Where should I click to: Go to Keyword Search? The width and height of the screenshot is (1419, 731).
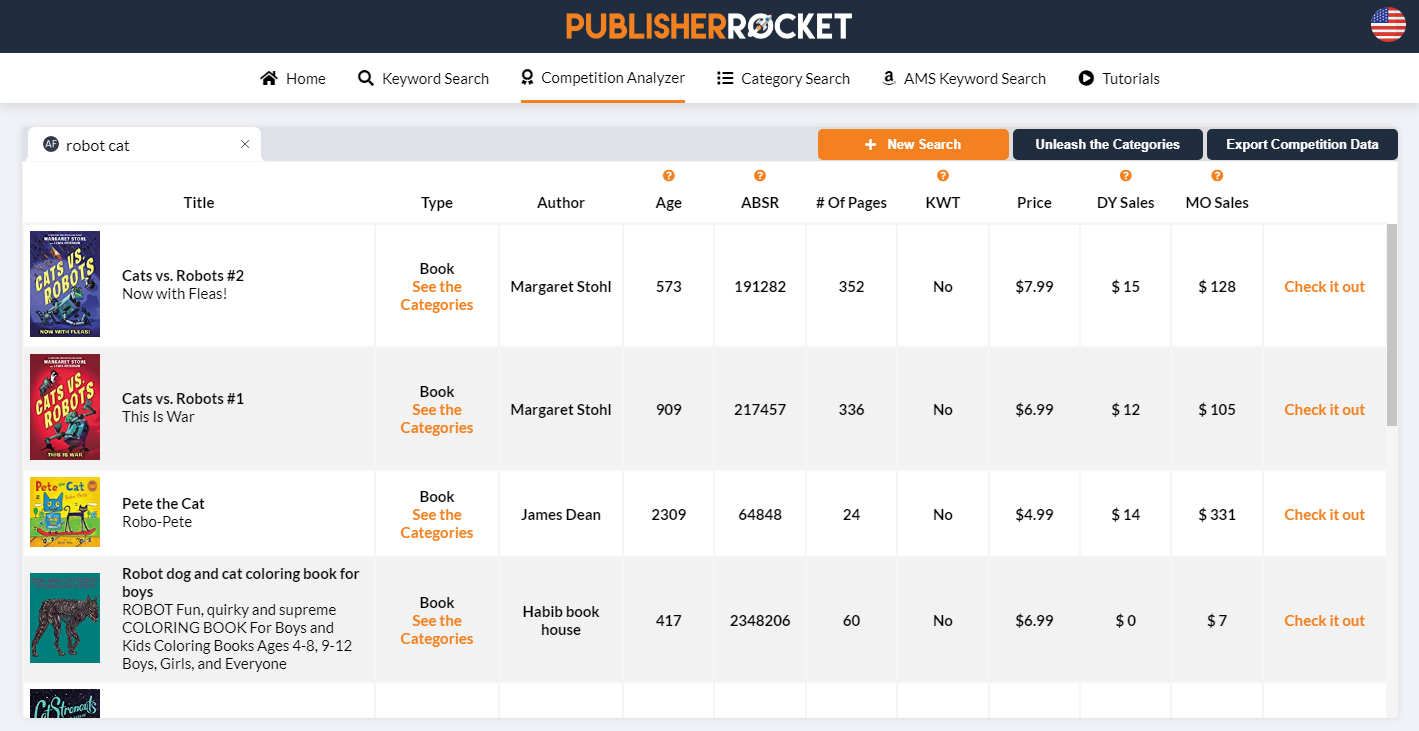(423, 78)
